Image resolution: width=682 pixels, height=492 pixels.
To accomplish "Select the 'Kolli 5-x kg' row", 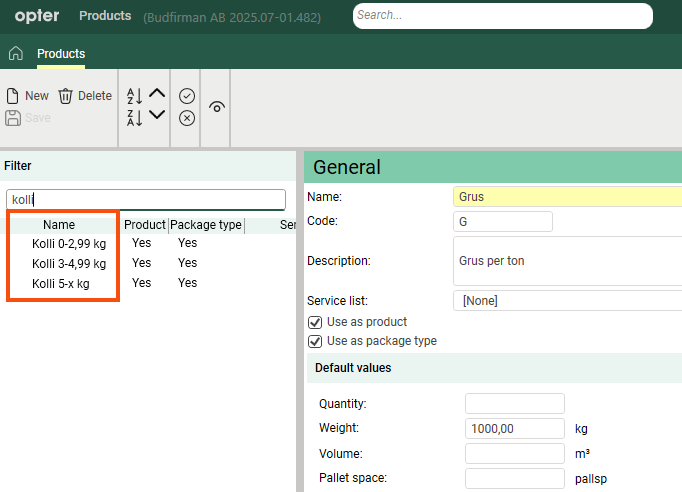I will [60, 283].
